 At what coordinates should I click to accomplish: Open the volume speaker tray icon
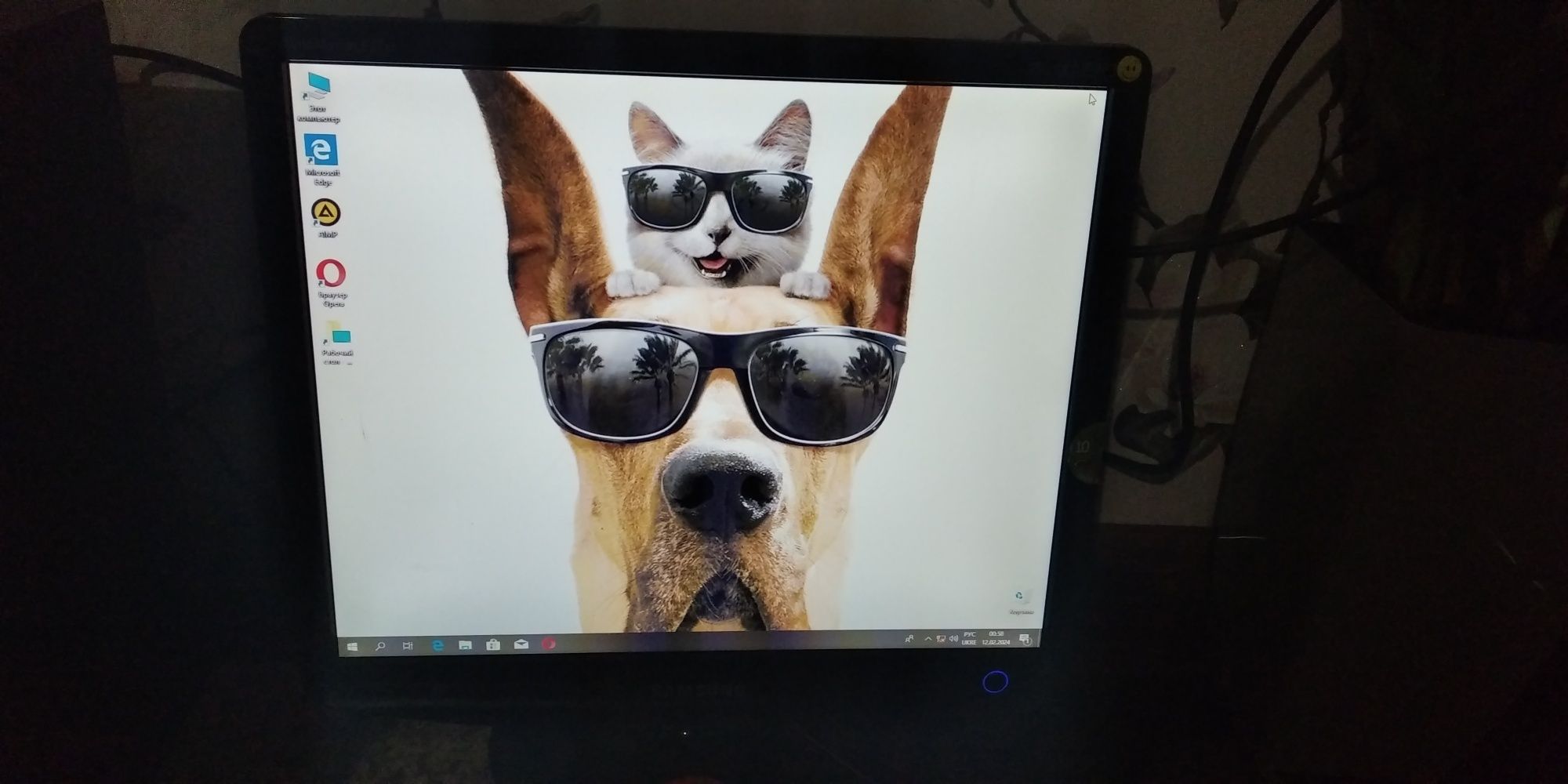click(953, 639)
